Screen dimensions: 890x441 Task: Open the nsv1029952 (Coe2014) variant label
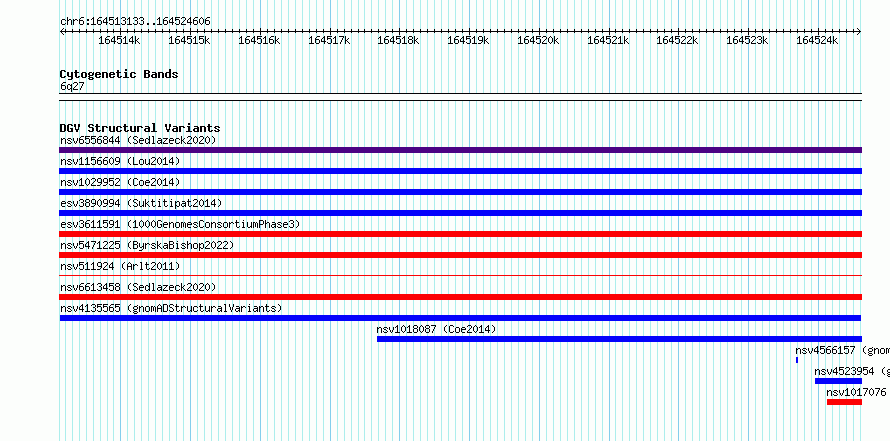point(120,182)
